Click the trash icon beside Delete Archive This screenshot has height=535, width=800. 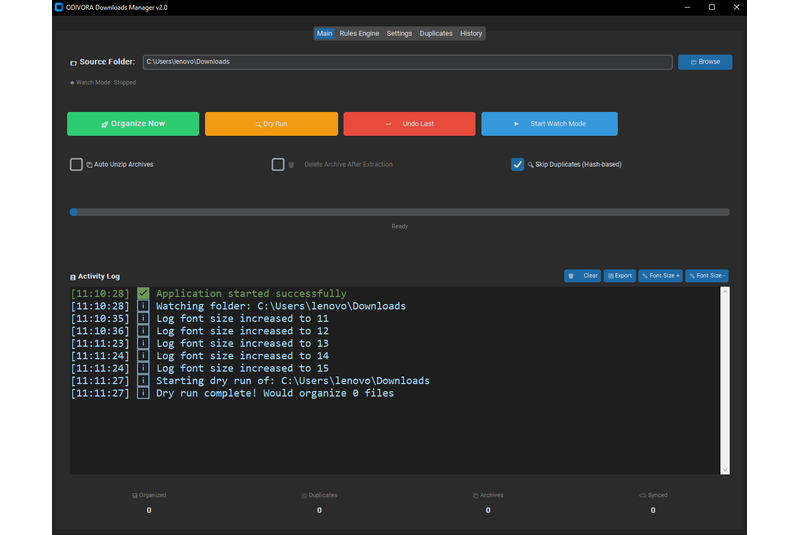[x=291, y=165]
